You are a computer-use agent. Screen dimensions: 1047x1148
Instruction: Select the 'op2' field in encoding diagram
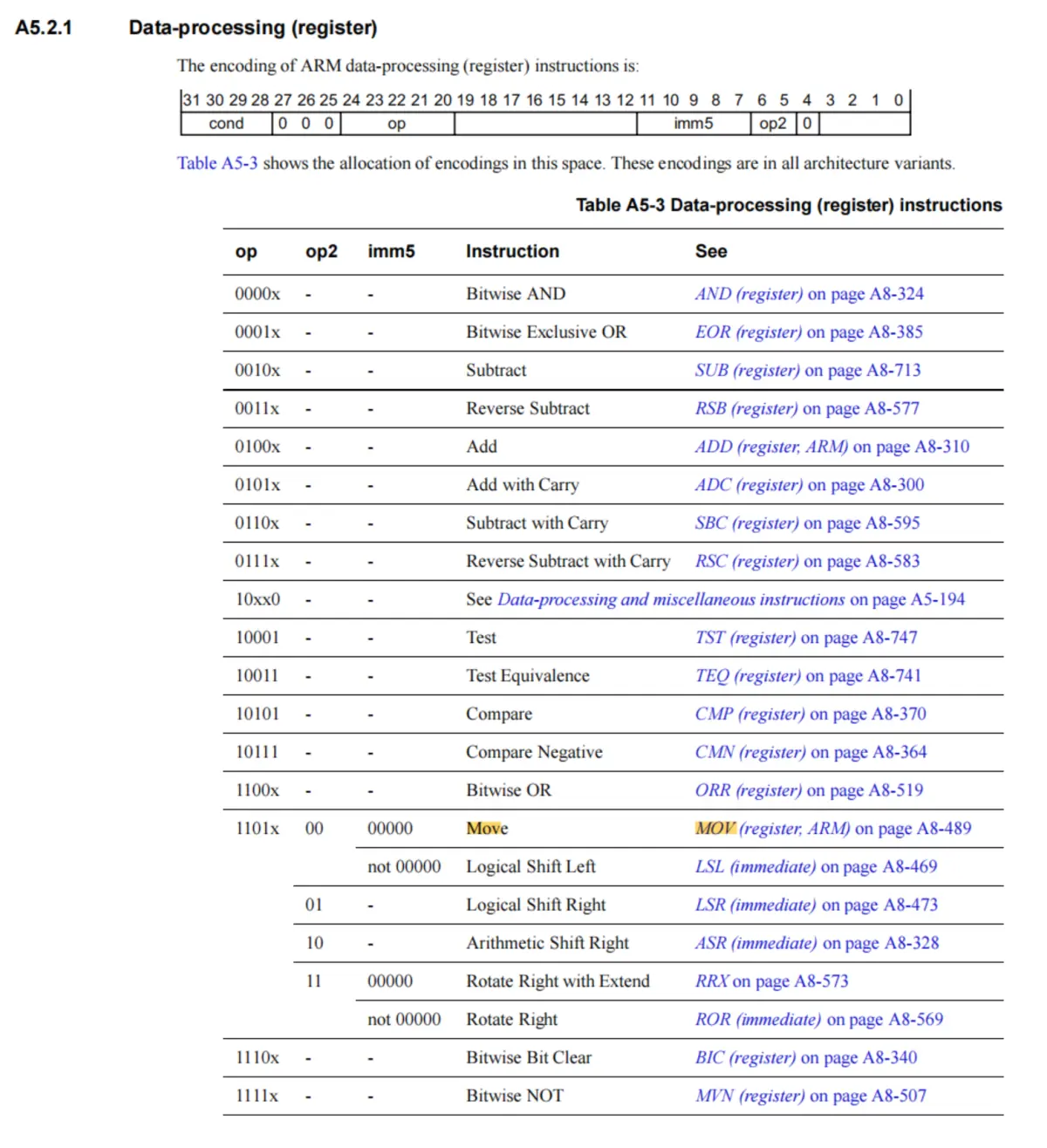773,124
